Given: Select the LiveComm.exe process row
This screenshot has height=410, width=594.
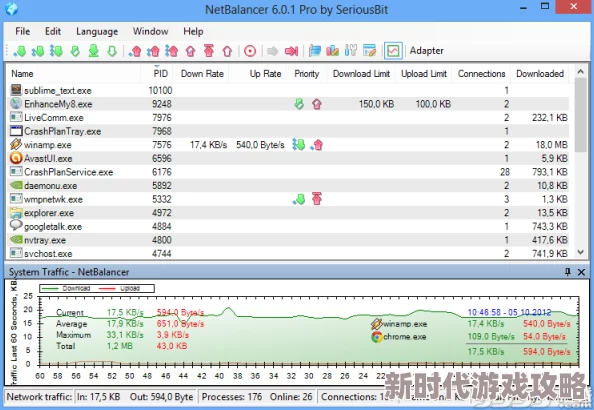Looking at the screenshot, I should pos(288,117).
